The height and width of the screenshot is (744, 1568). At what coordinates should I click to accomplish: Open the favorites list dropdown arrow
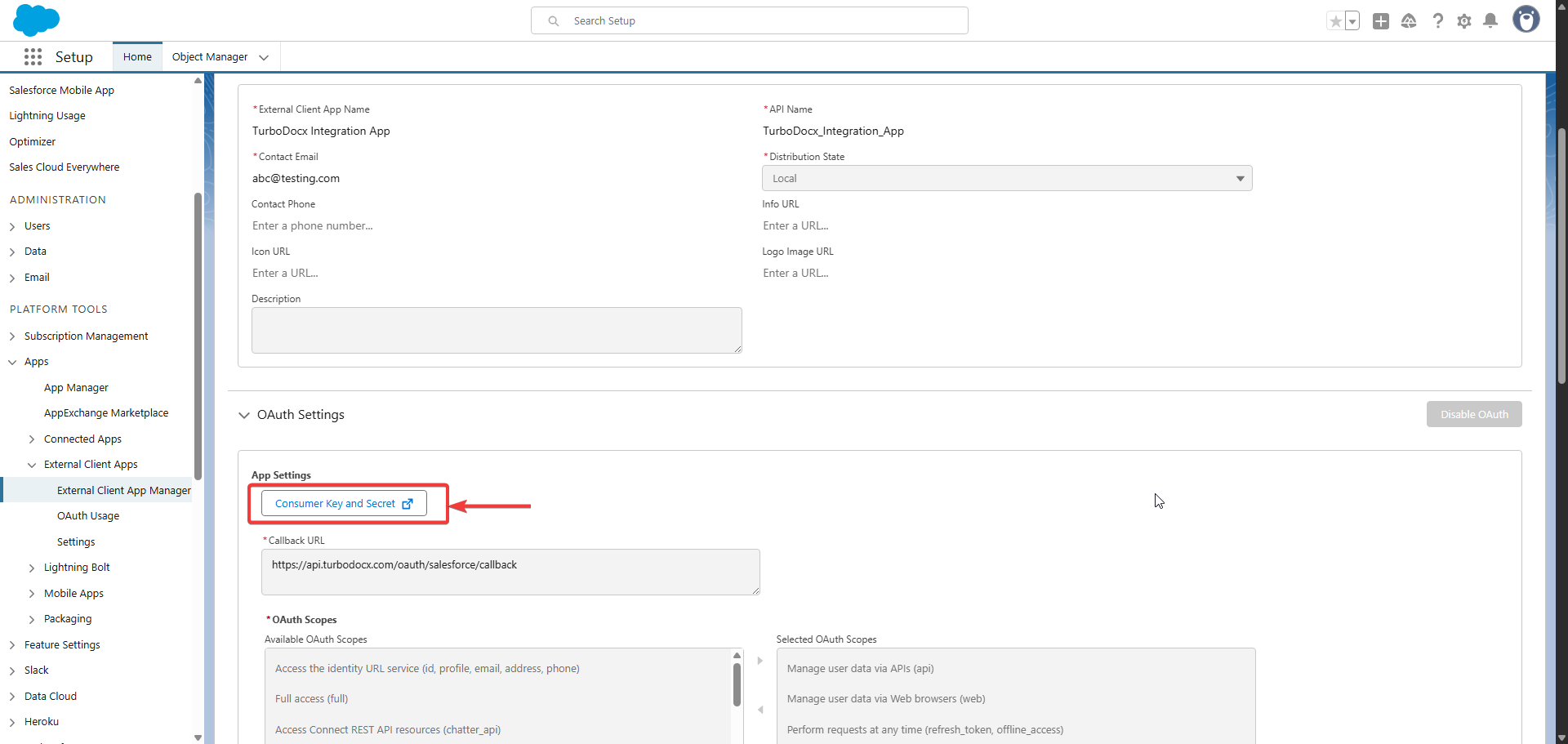tap(1352, 21)
